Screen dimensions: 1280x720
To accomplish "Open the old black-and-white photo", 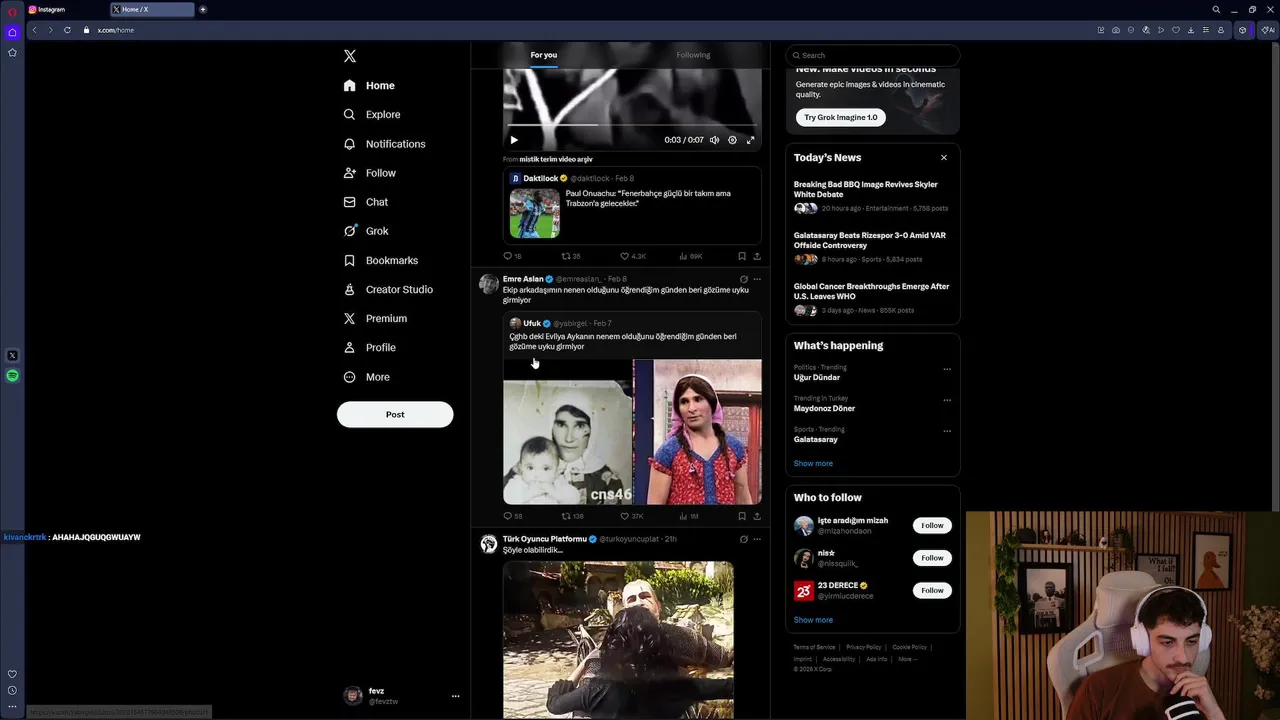I will tap(567, 432).
